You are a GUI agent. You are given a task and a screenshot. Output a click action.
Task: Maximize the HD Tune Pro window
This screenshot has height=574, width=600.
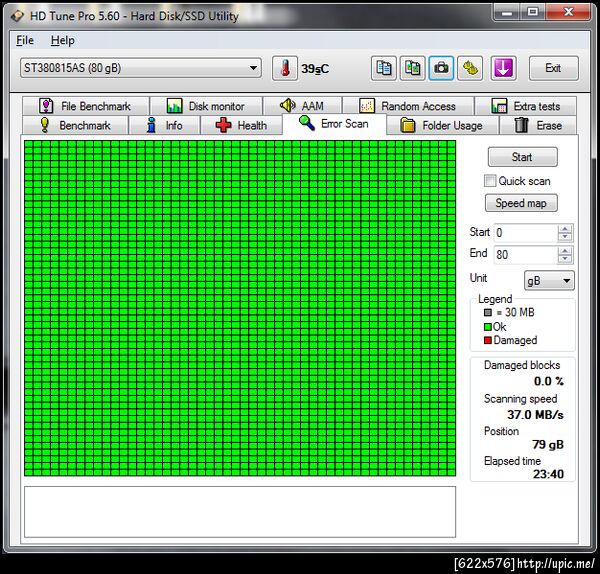tap(533, 12)
